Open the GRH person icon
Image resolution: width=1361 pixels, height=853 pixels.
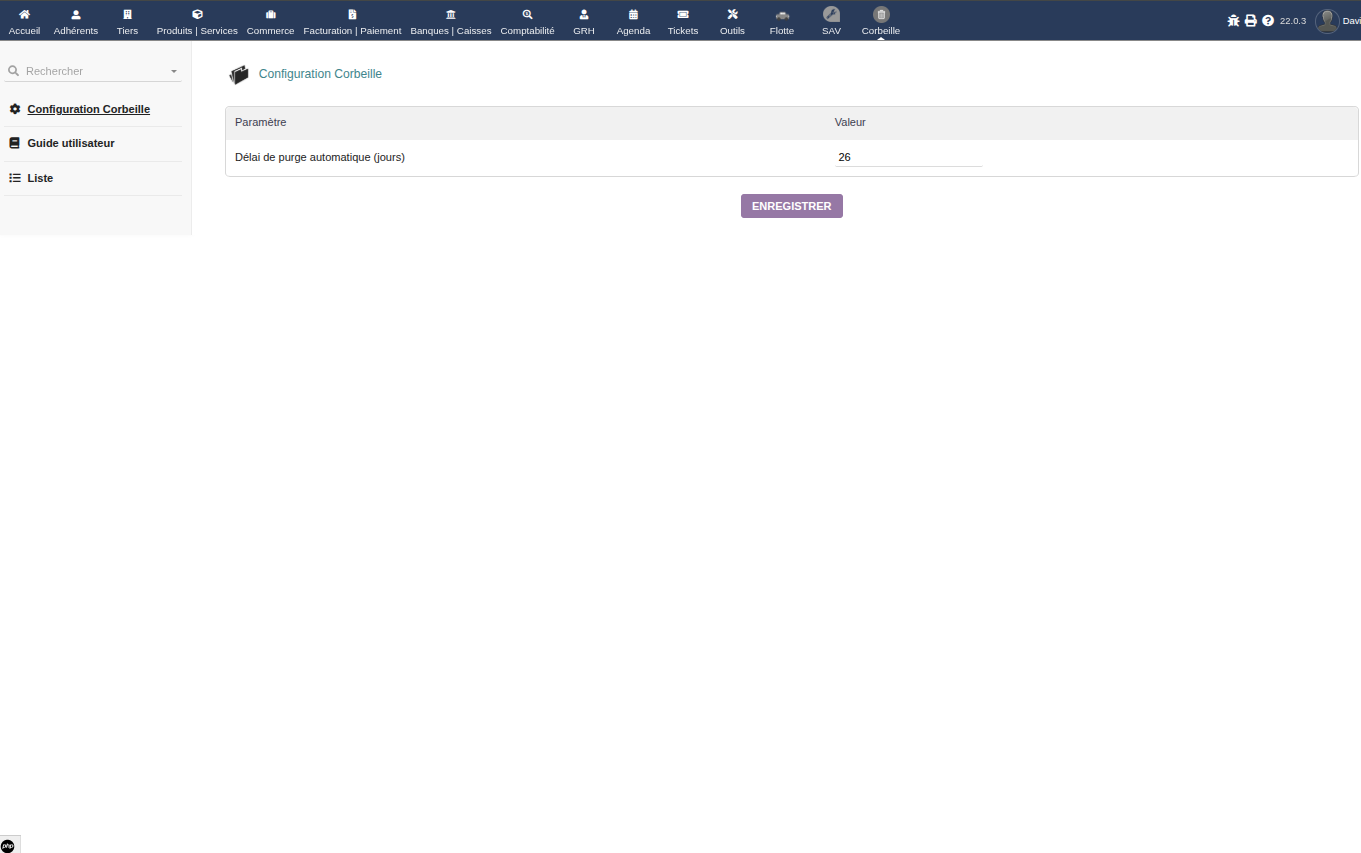point(584,14)
